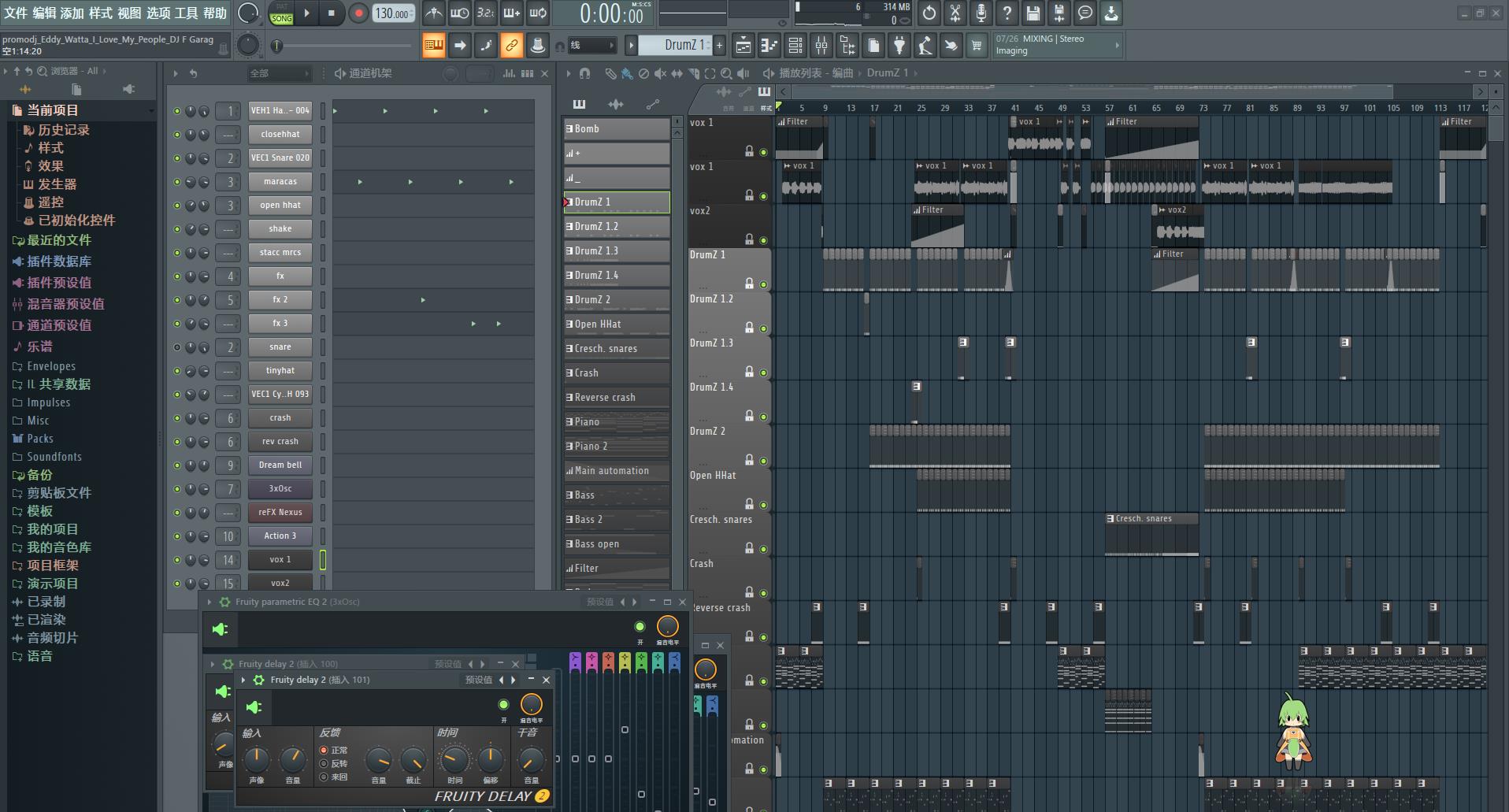Open the snap setting dropdown labeled 线
The width and height of the screenshot is (1509, 812).
pos(592,46)
